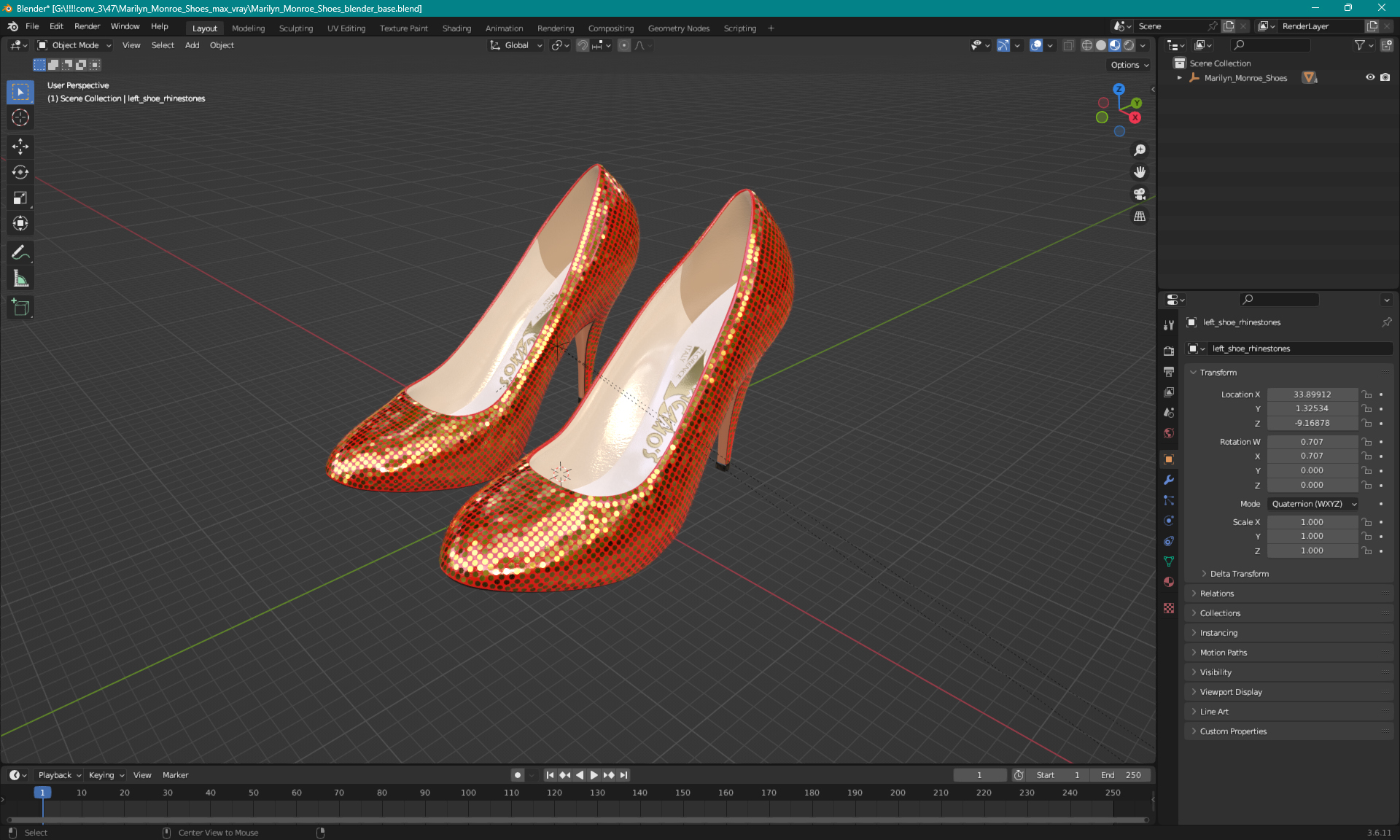Switch to wireframe viewport shading
The height and width of the screenshot is (840, 1400).
tap(1086, 45)
